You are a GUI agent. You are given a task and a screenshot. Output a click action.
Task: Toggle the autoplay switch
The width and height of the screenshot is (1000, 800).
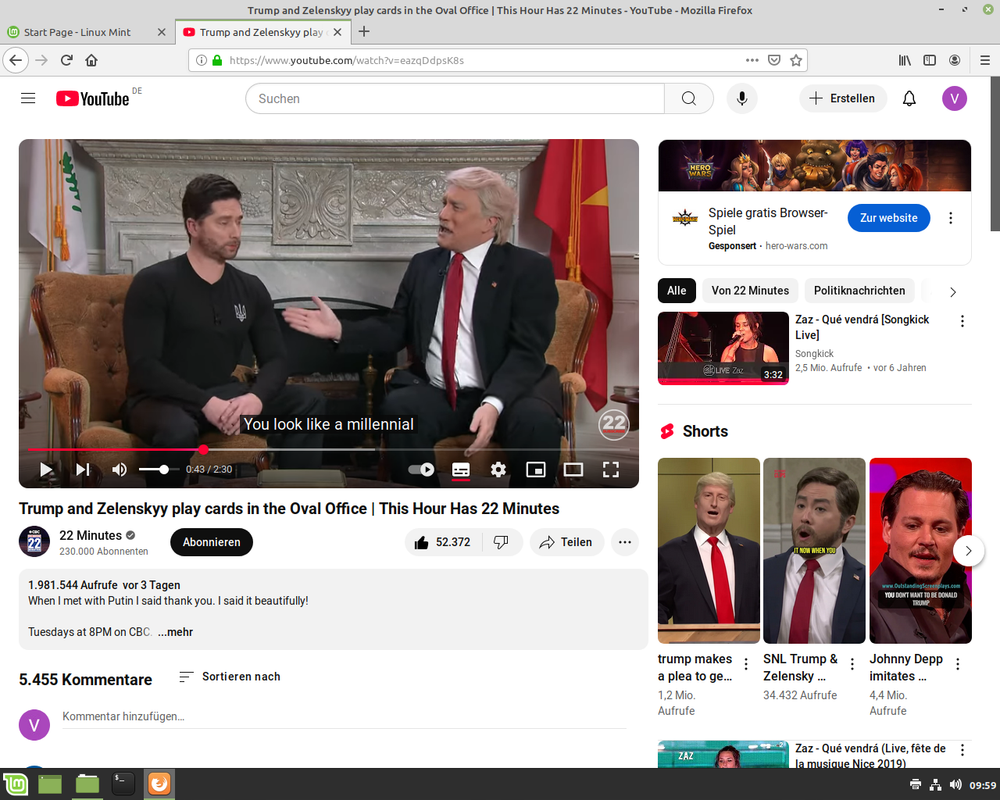coord(422,470)
